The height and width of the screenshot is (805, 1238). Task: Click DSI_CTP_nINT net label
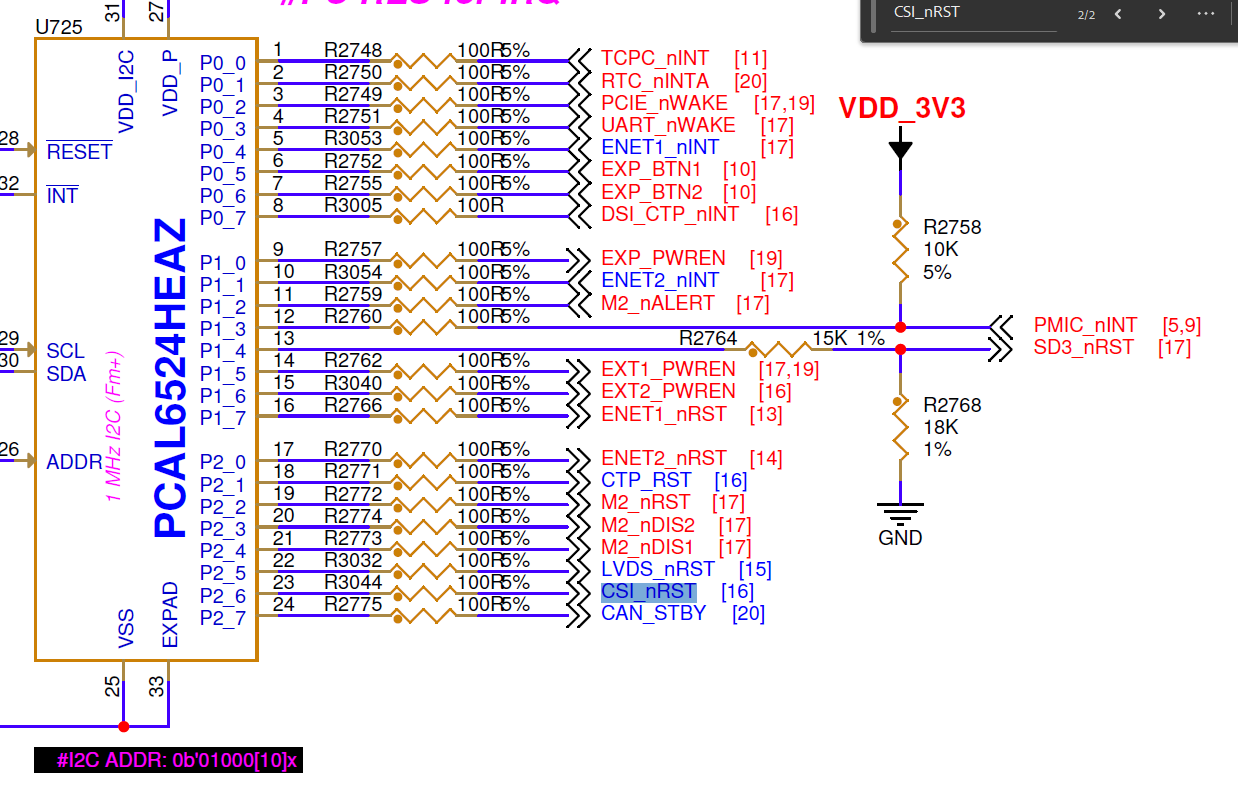click(x=670, y=214)
